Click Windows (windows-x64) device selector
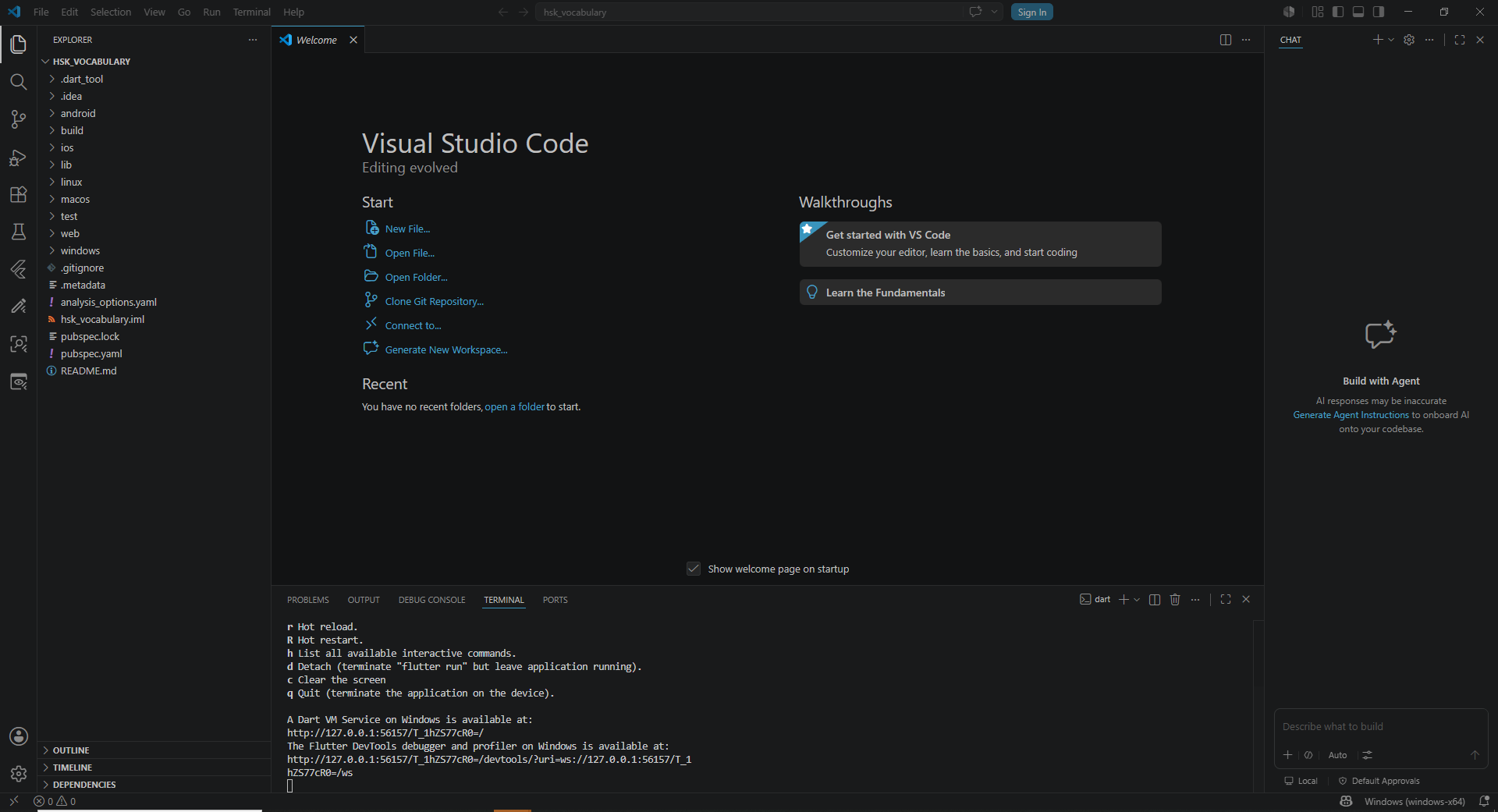 [1414, 801]
